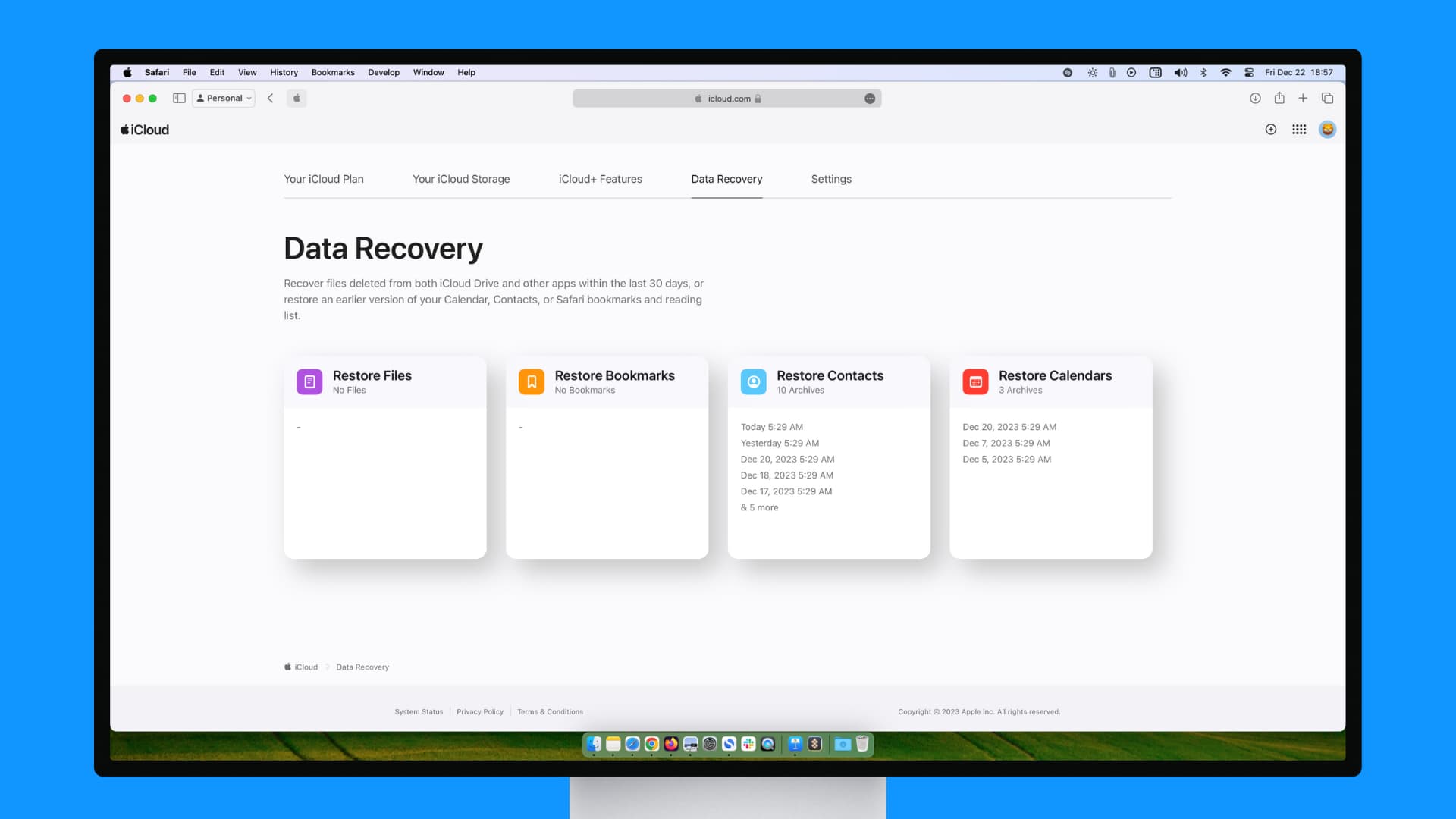Click the add widget plus icon
The image size is (1456, 819).
coord(1271,129)
